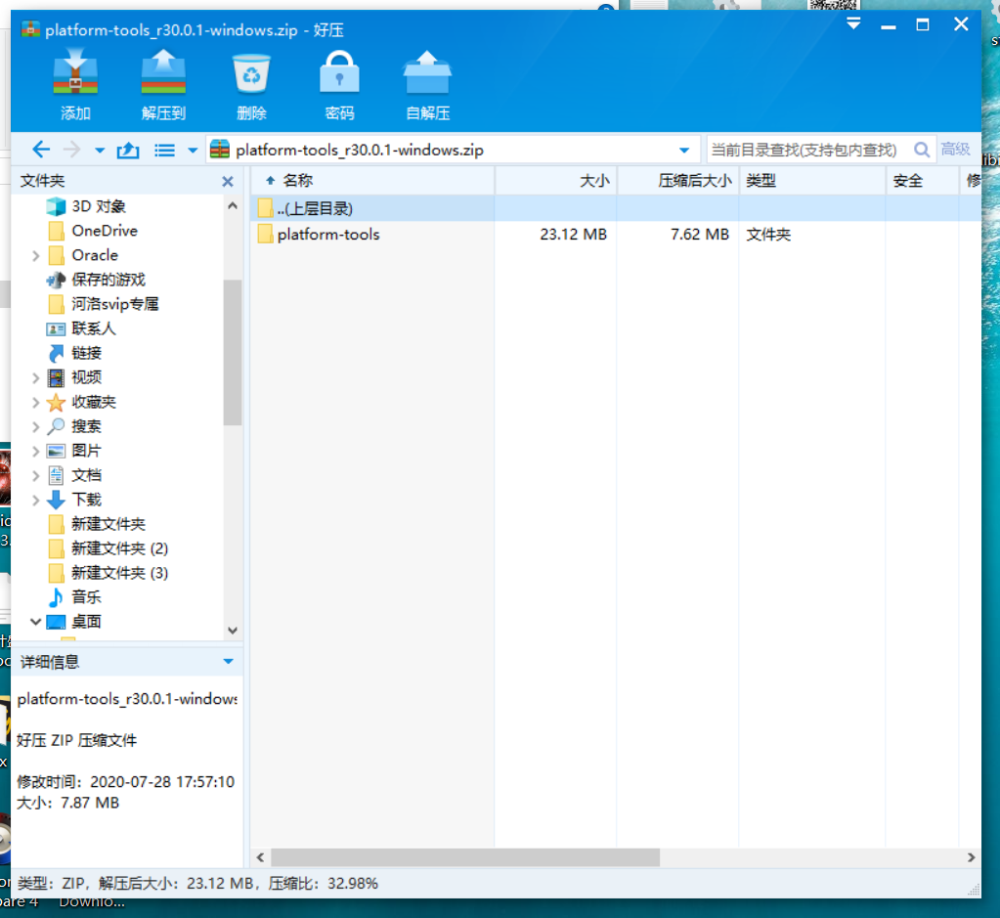1000x918 pixels.
Task: Click the go up one level icon
Action: 128,151
